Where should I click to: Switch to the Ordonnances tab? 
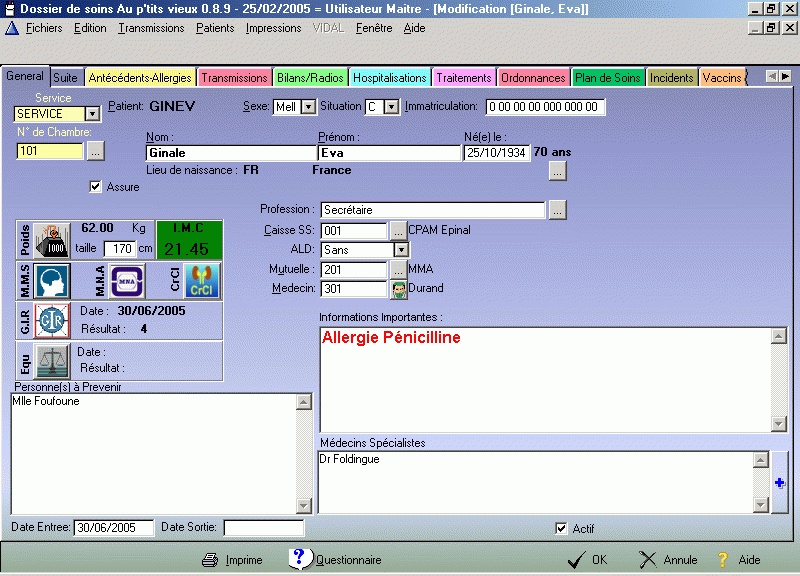pyautogui.click(x=533, y=78)
